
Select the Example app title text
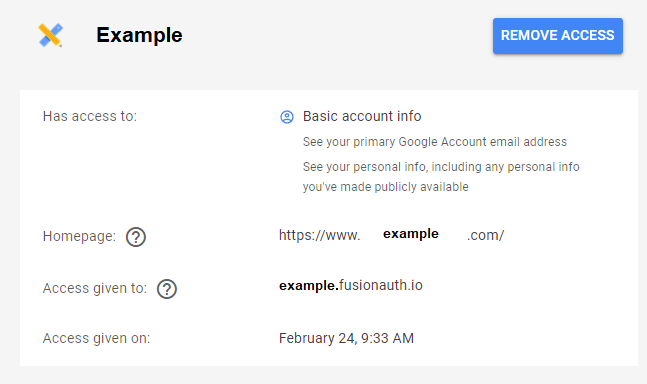coord(139,35)
